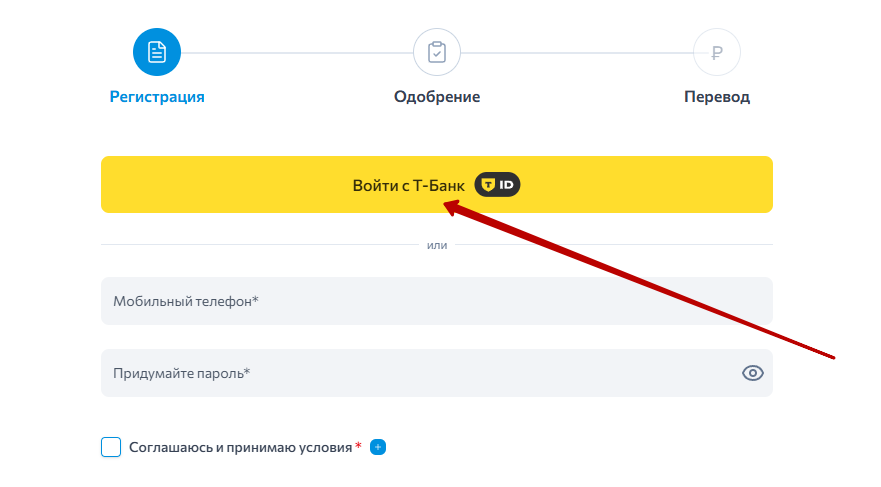Image resolution: width=881 pixels, height=487 pixels.
Task: Click the или divider text
Action: coord(437,245)
